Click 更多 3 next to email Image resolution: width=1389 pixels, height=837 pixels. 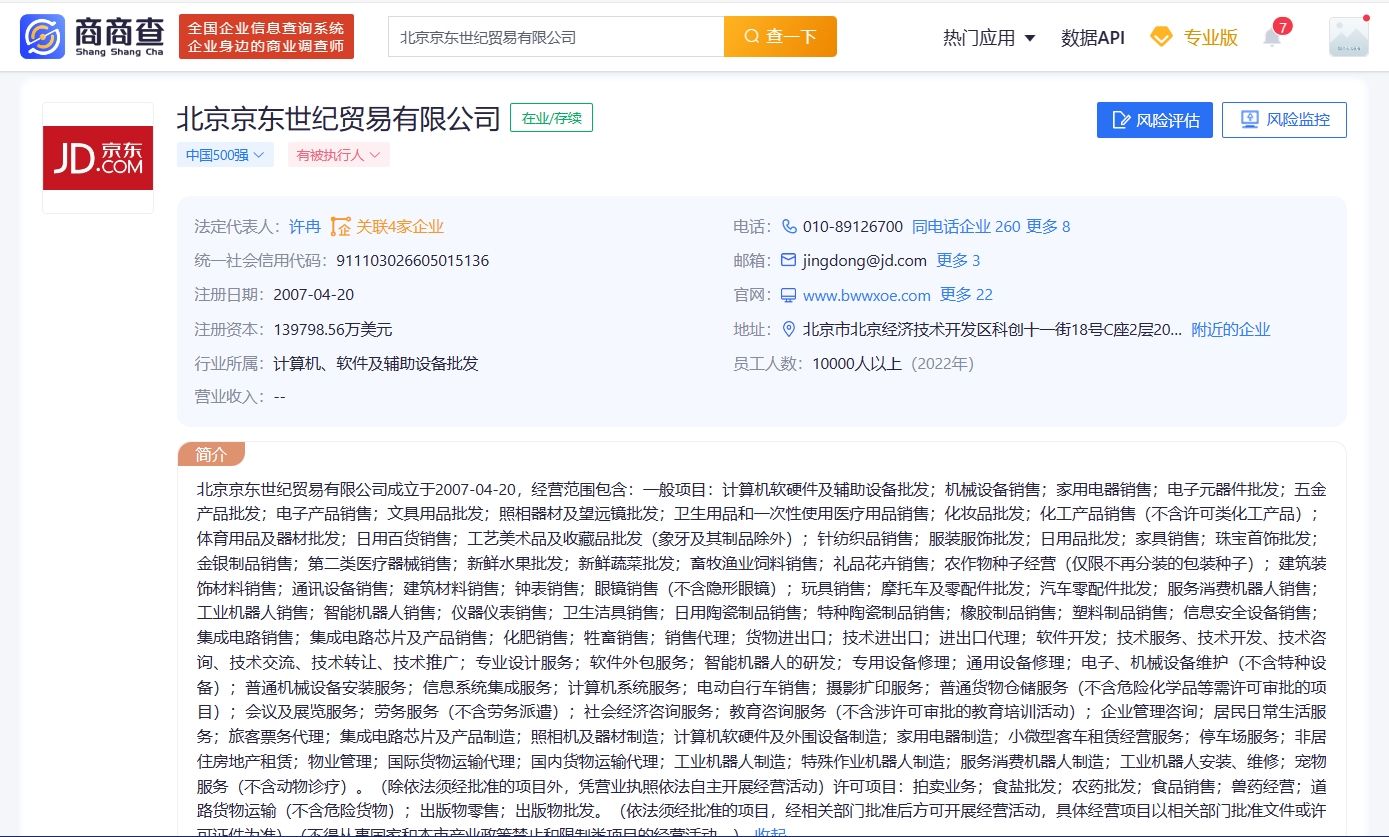tap(958, 261)
